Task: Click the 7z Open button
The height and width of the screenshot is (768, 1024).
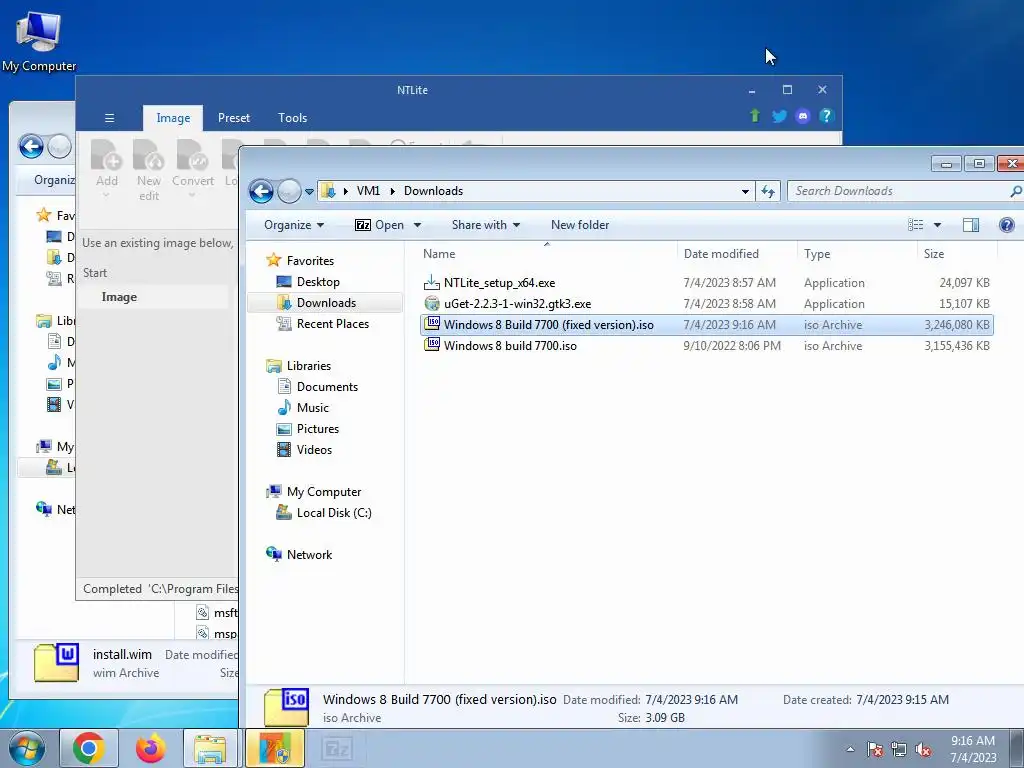Action: coord(379,225)
